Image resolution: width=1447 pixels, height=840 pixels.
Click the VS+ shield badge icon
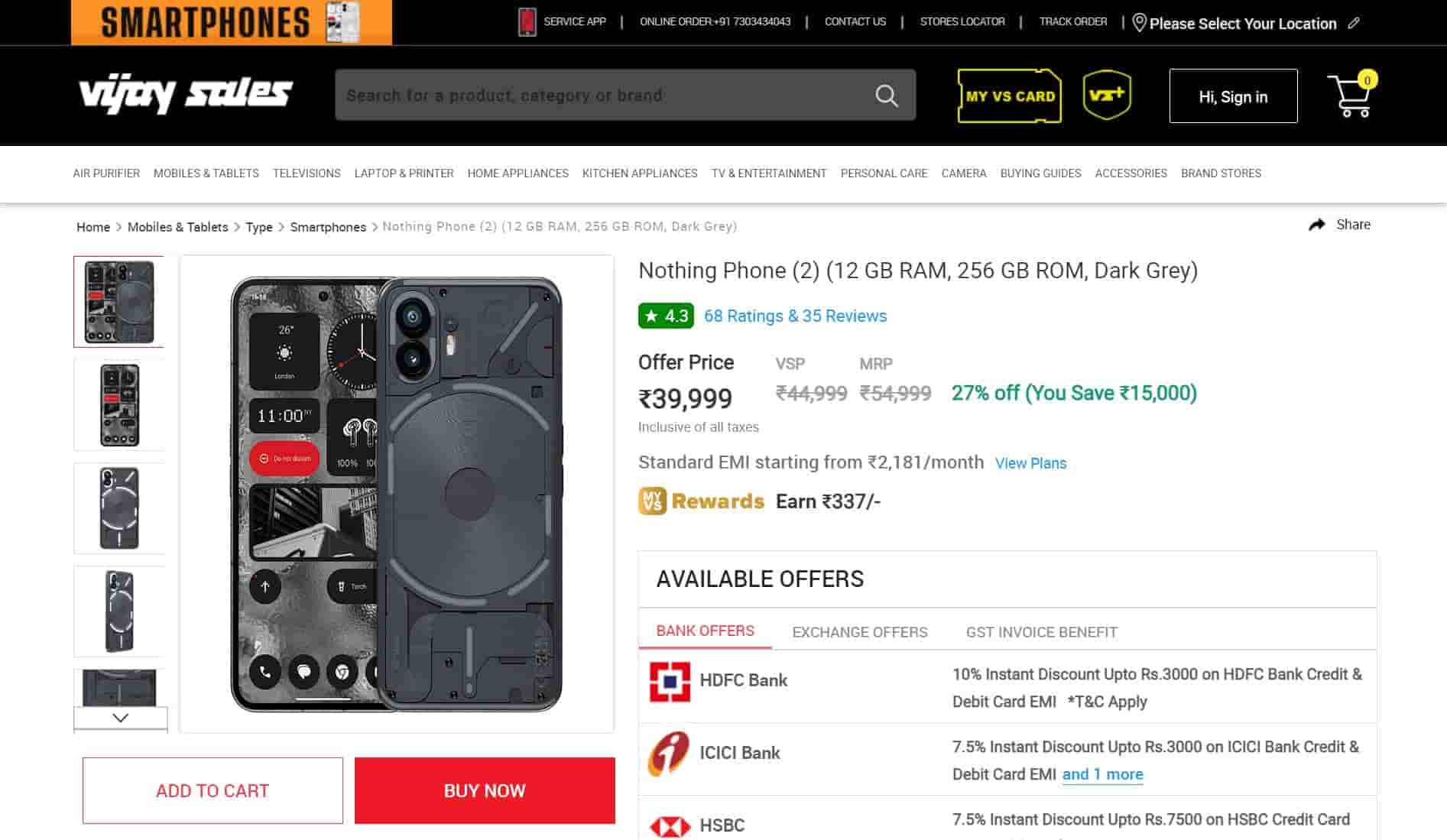click(x=1107, y=95)
